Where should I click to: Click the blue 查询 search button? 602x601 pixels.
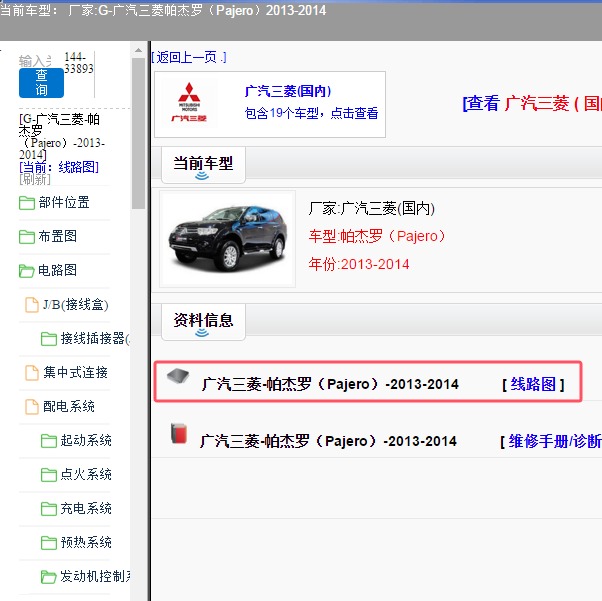(41, 83)
